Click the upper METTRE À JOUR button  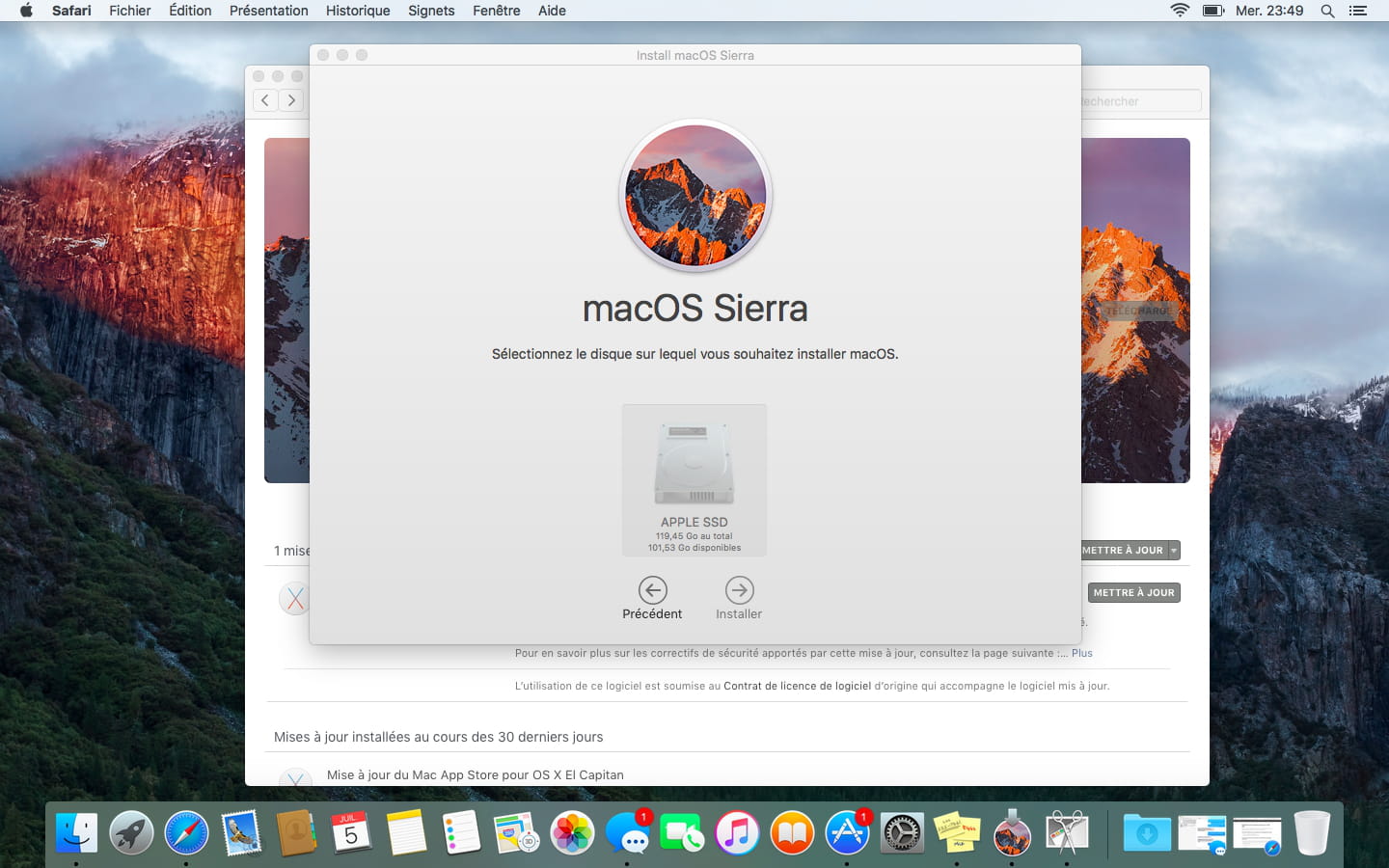(x=1123, y=550)
